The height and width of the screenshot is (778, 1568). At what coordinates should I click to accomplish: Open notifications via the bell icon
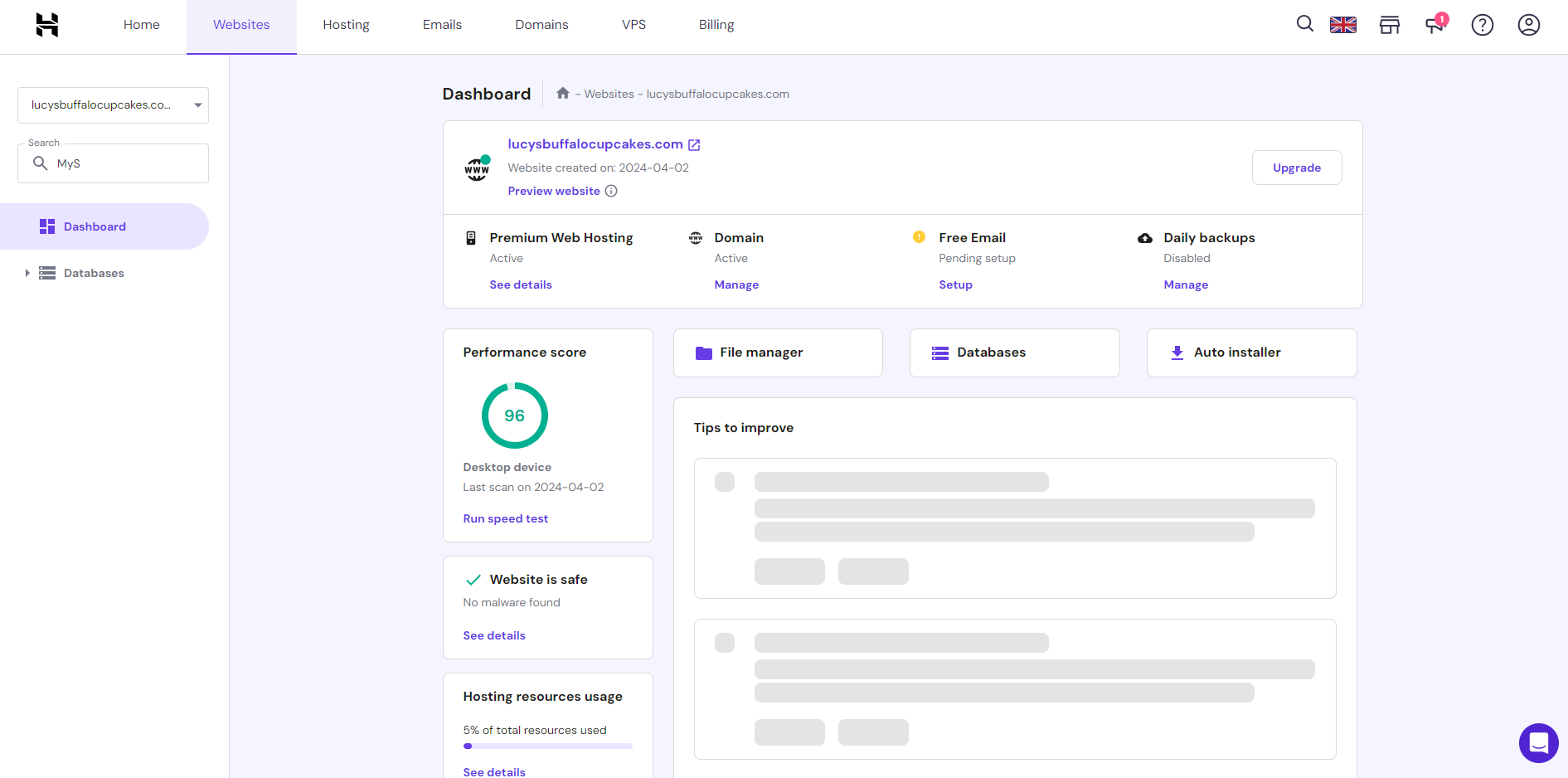click(x=1435, y=25)
